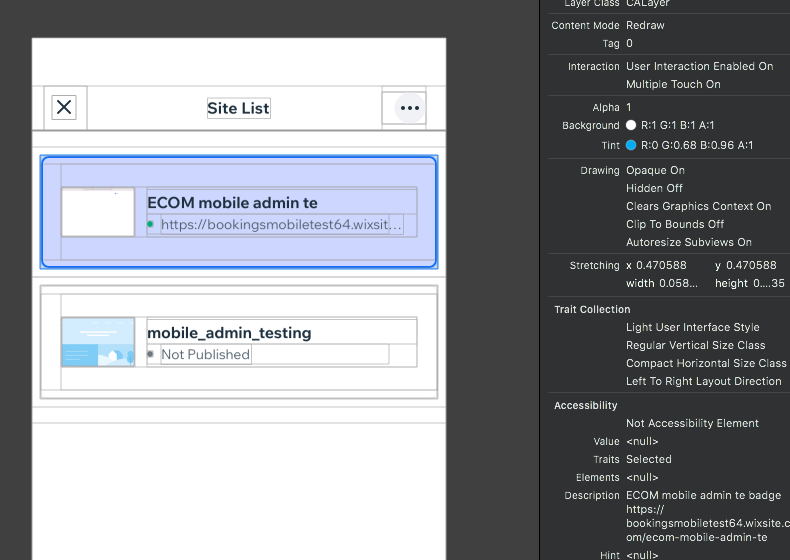The height and width of the screenshot is (560, 790).
Task: Click Multiple Touch On text
Action: tap(673, 84)
